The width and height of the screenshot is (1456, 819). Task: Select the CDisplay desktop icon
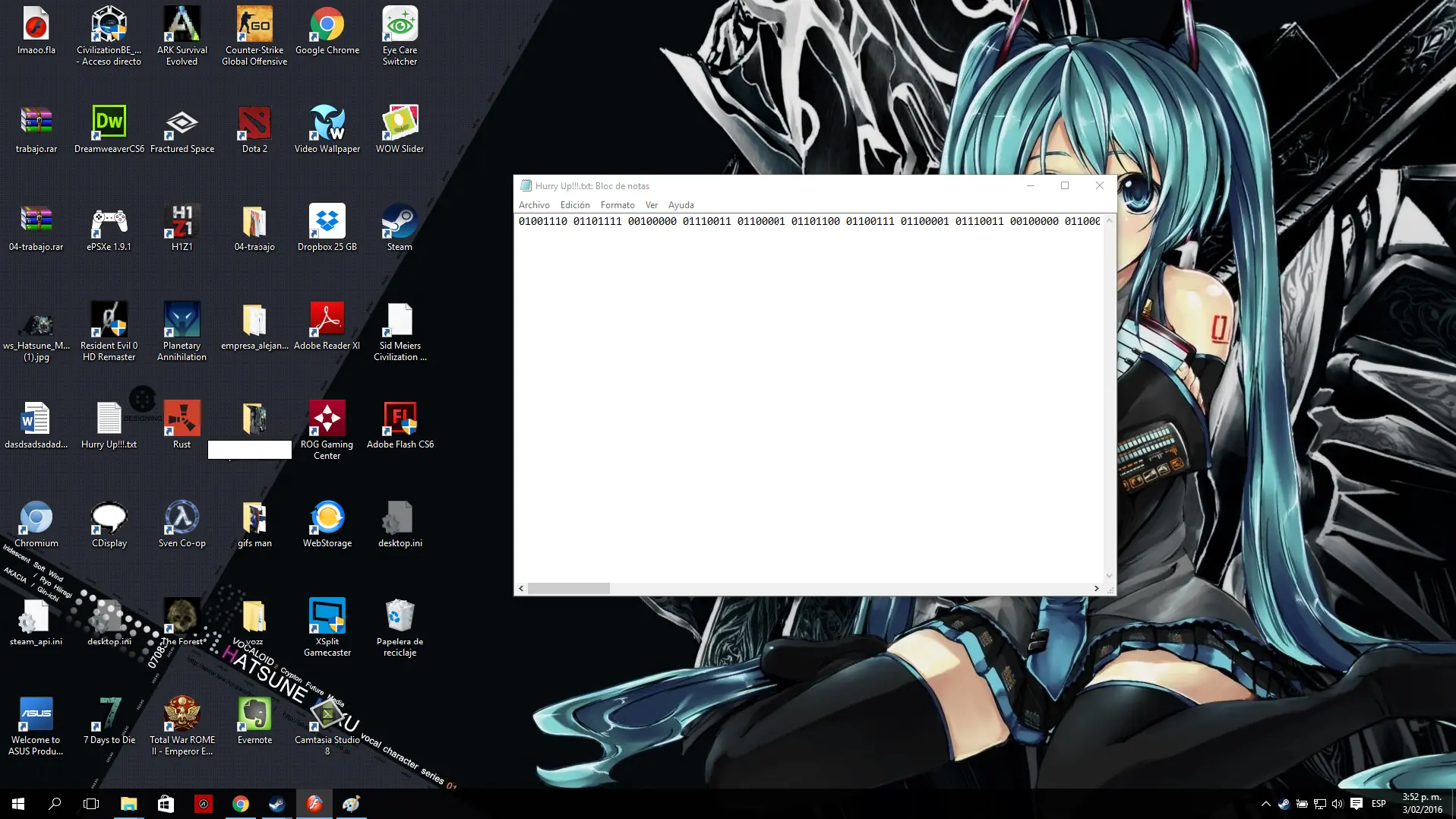pos(109,524)
